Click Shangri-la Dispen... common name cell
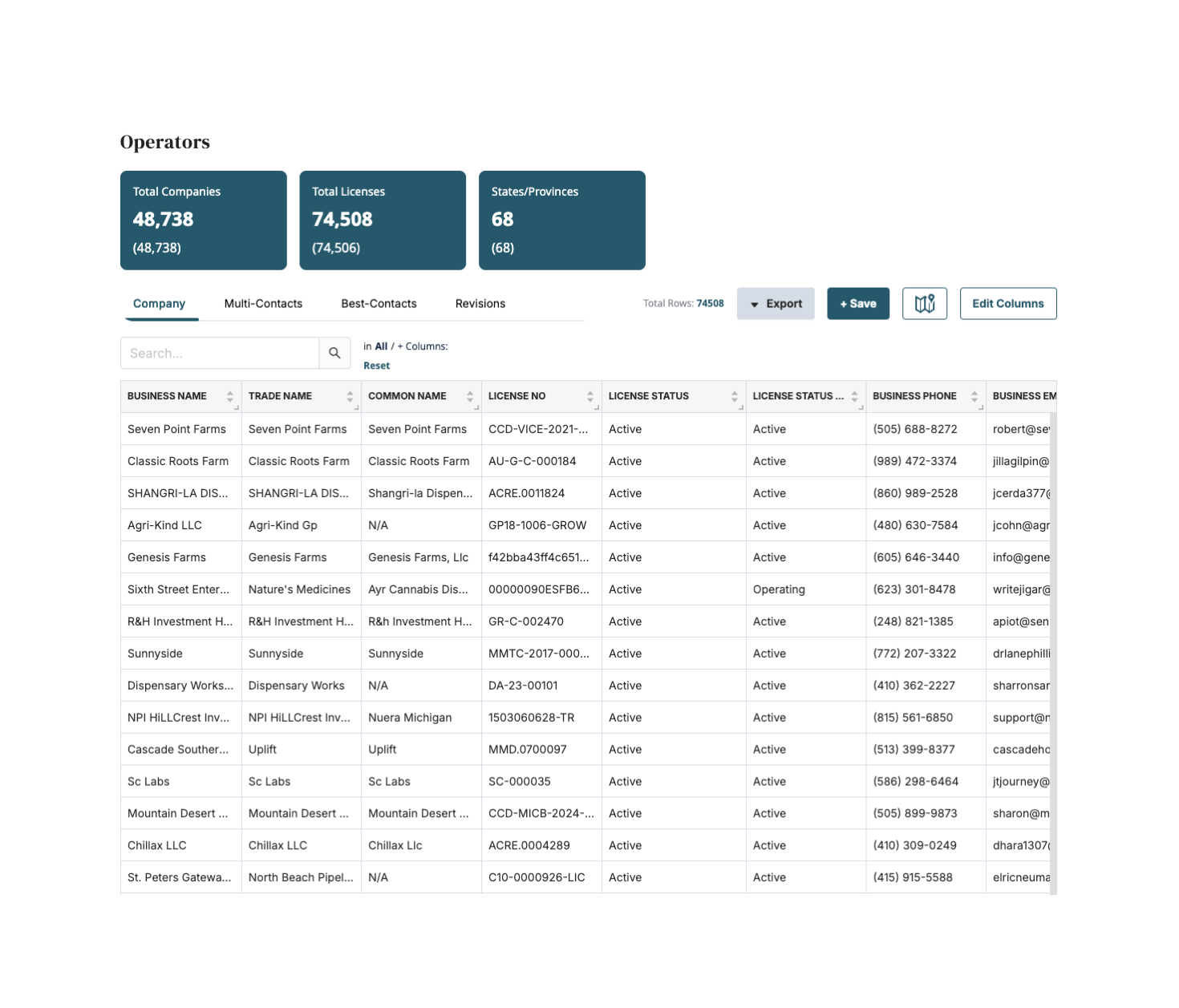The height and width of the screenshot is (1008, 1179). 420,493
